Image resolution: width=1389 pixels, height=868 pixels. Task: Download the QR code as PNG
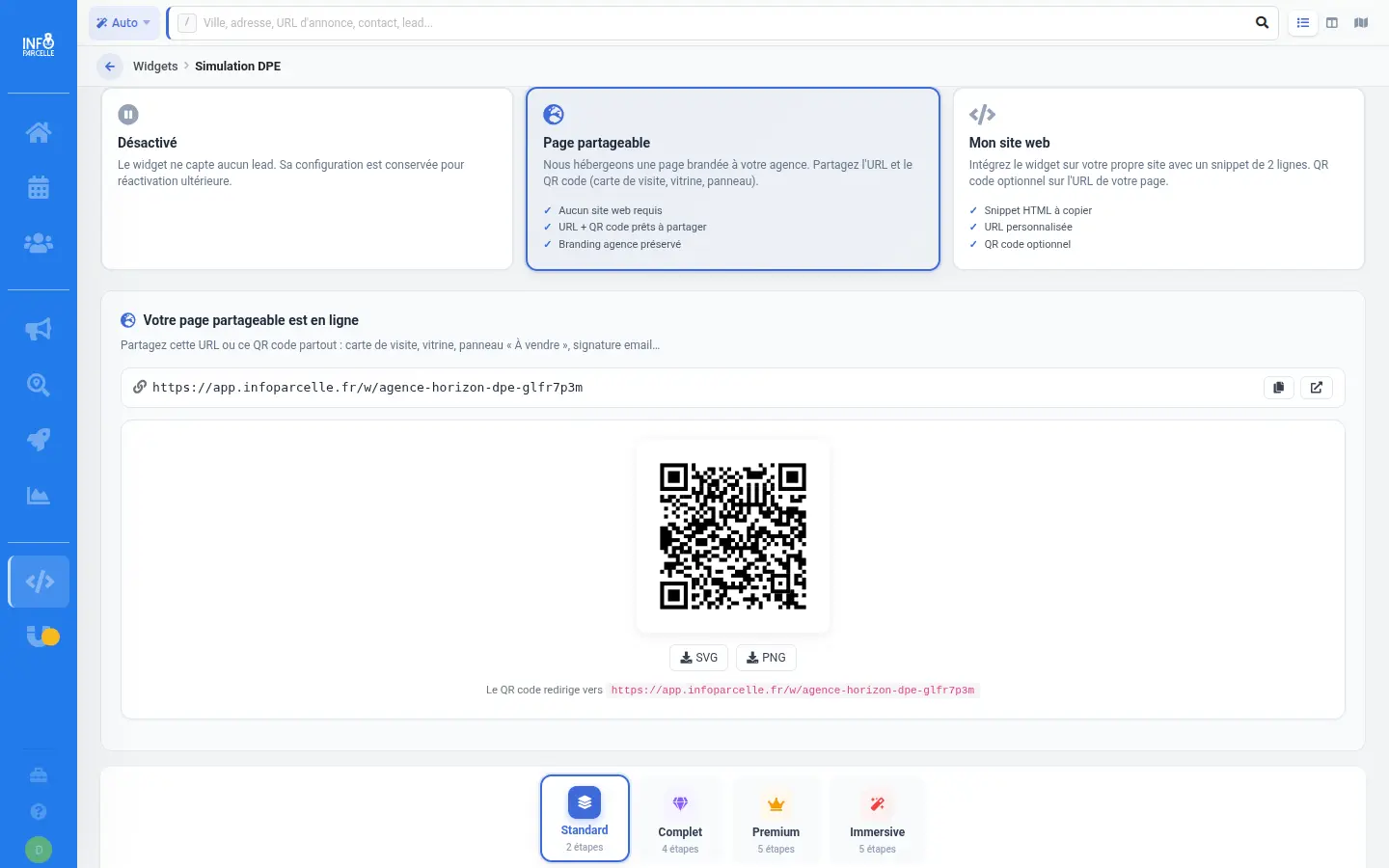766,658
